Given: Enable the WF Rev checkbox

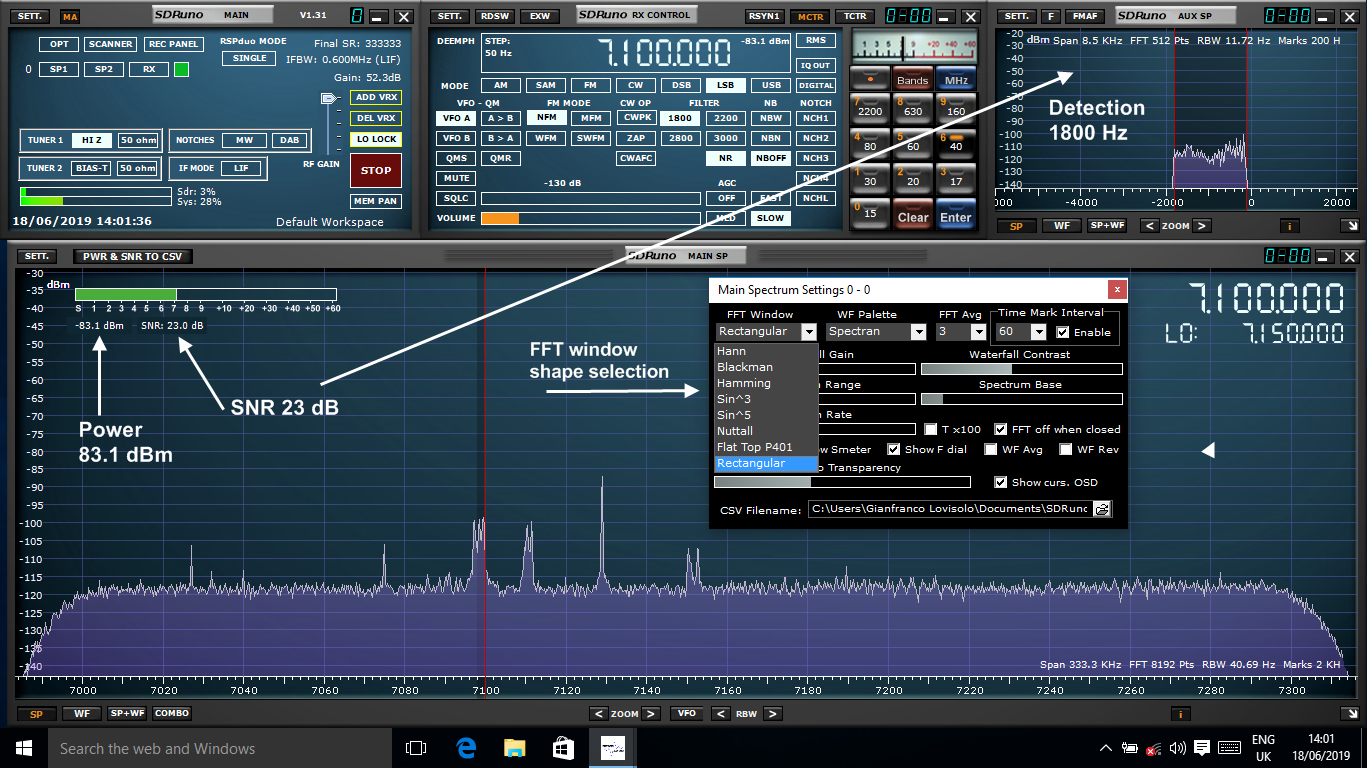Looking at the screenshot, I should point(1066,450).
